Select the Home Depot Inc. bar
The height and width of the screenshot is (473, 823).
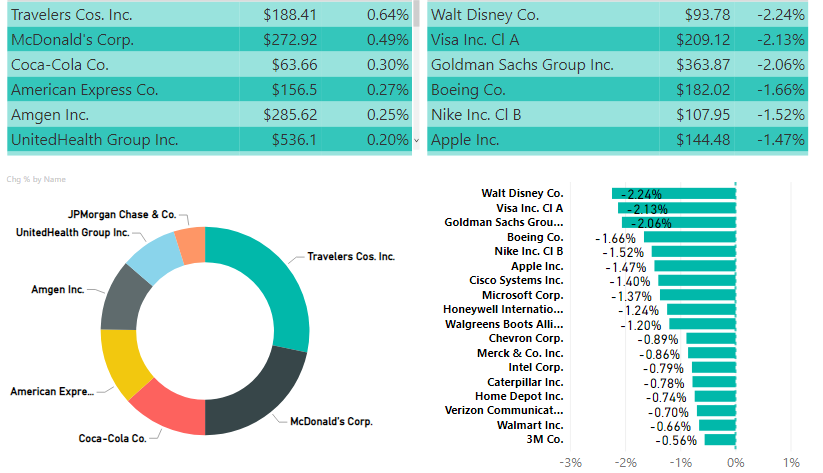coord(715,396)
